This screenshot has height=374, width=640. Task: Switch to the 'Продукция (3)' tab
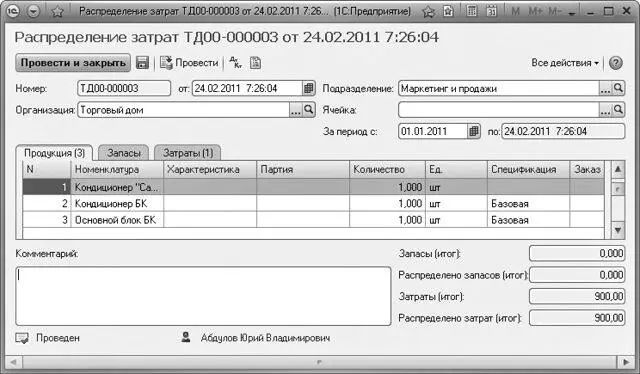(x=54, y=153)
